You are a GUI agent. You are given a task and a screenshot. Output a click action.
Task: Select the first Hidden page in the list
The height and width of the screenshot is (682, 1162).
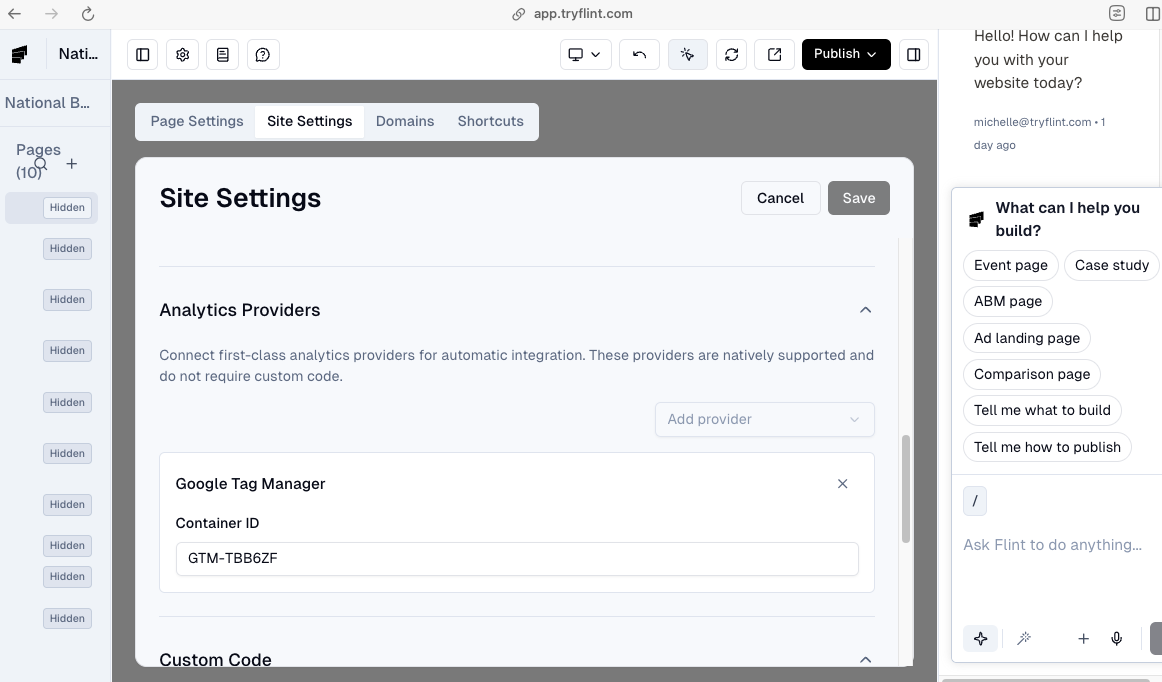[51, 208]
